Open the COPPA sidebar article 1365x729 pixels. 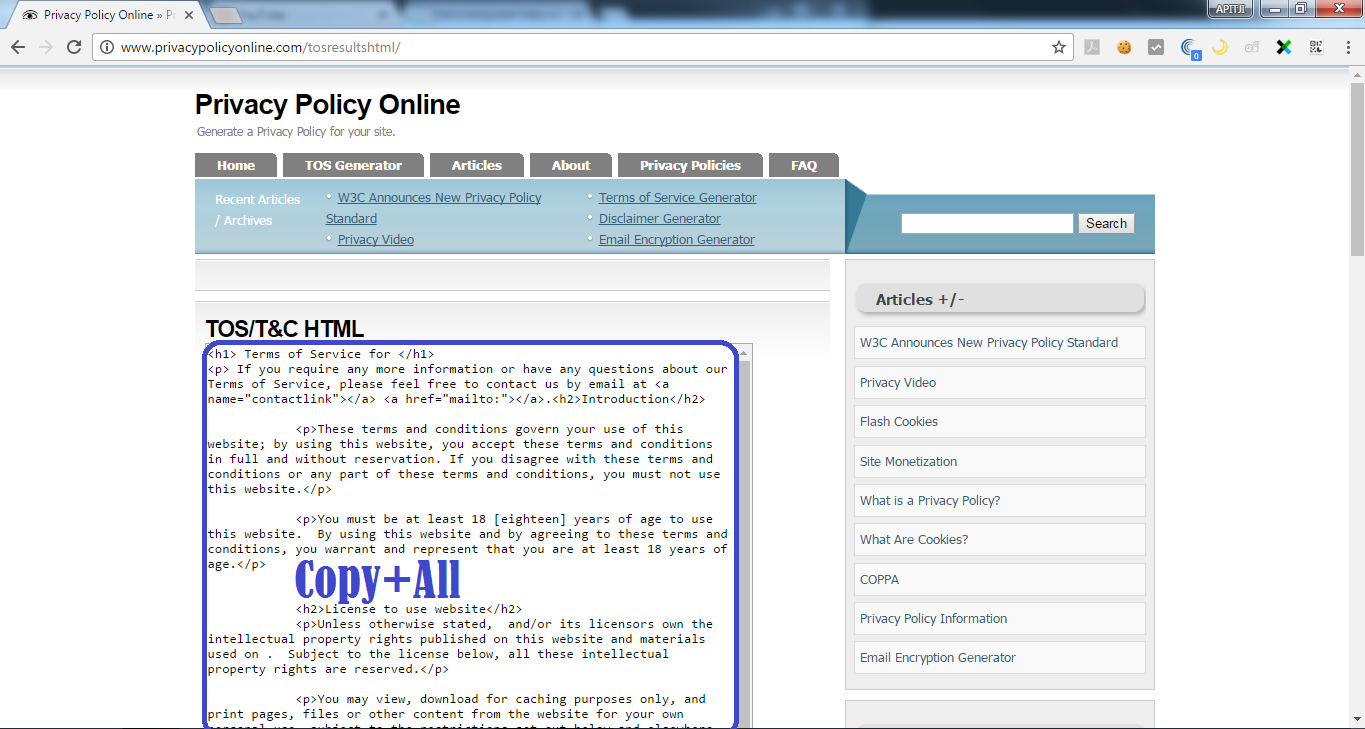pos(1000,579)
